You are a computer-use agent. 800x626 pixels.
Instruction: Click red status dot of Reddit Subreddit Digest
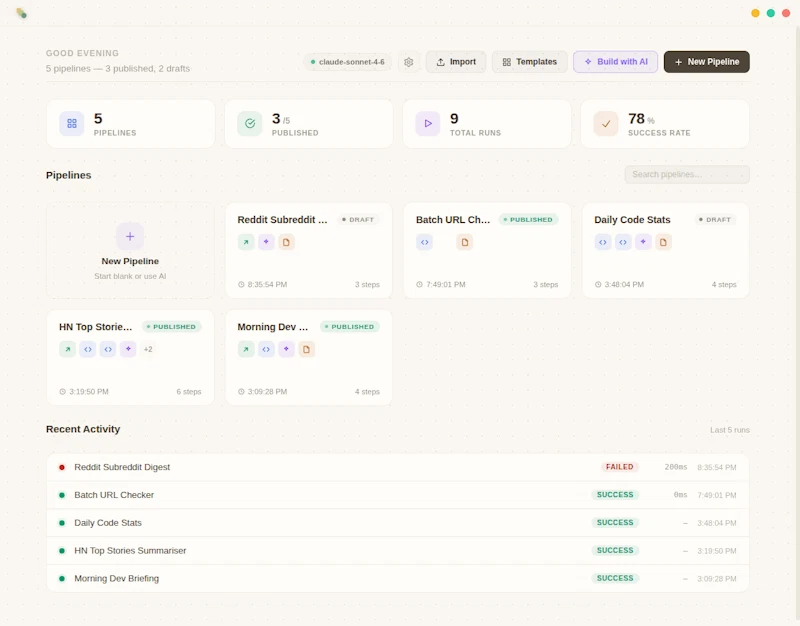62,467
